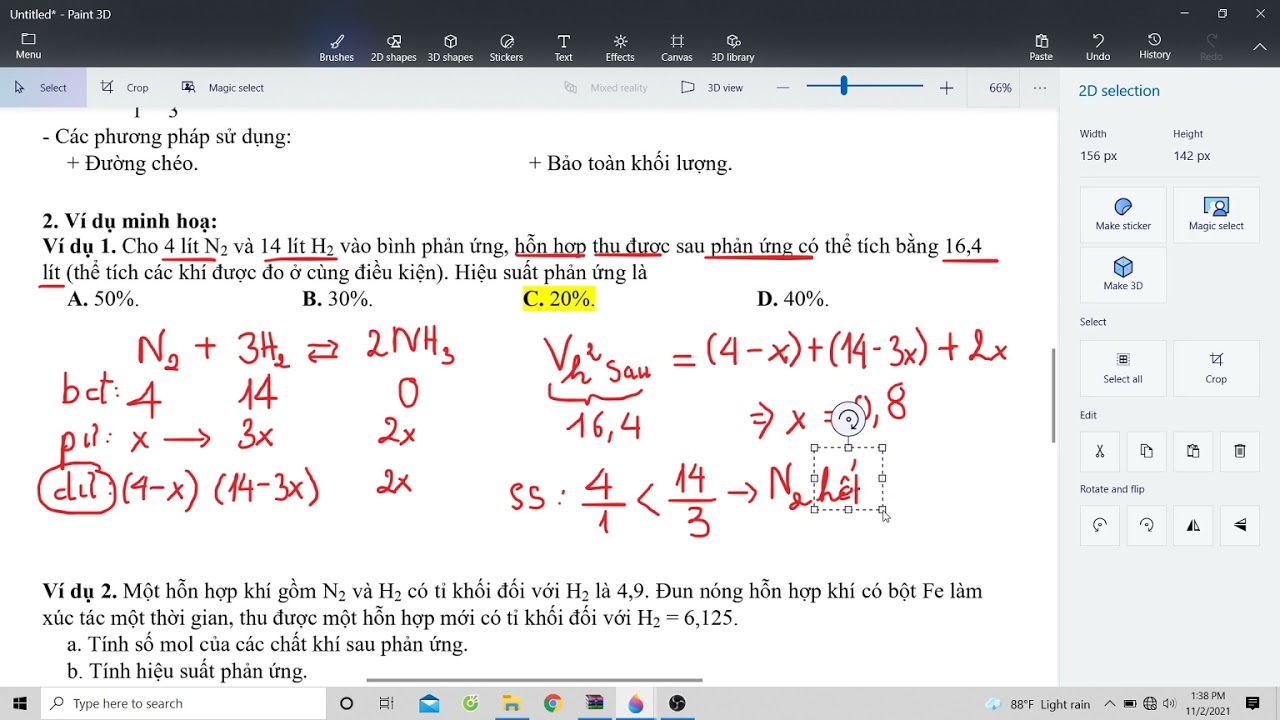Open File Explorer from the taskbar
This screenshot has height=720, width=1280.
tap(511, 703)
